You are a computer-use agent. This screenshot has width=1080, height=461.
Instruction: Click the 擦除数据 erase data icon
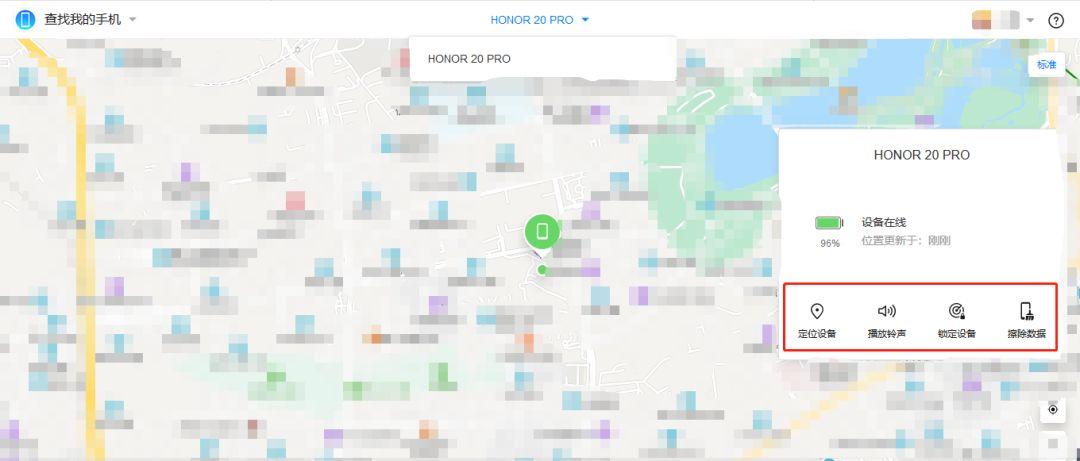[x=1026, y=312]
